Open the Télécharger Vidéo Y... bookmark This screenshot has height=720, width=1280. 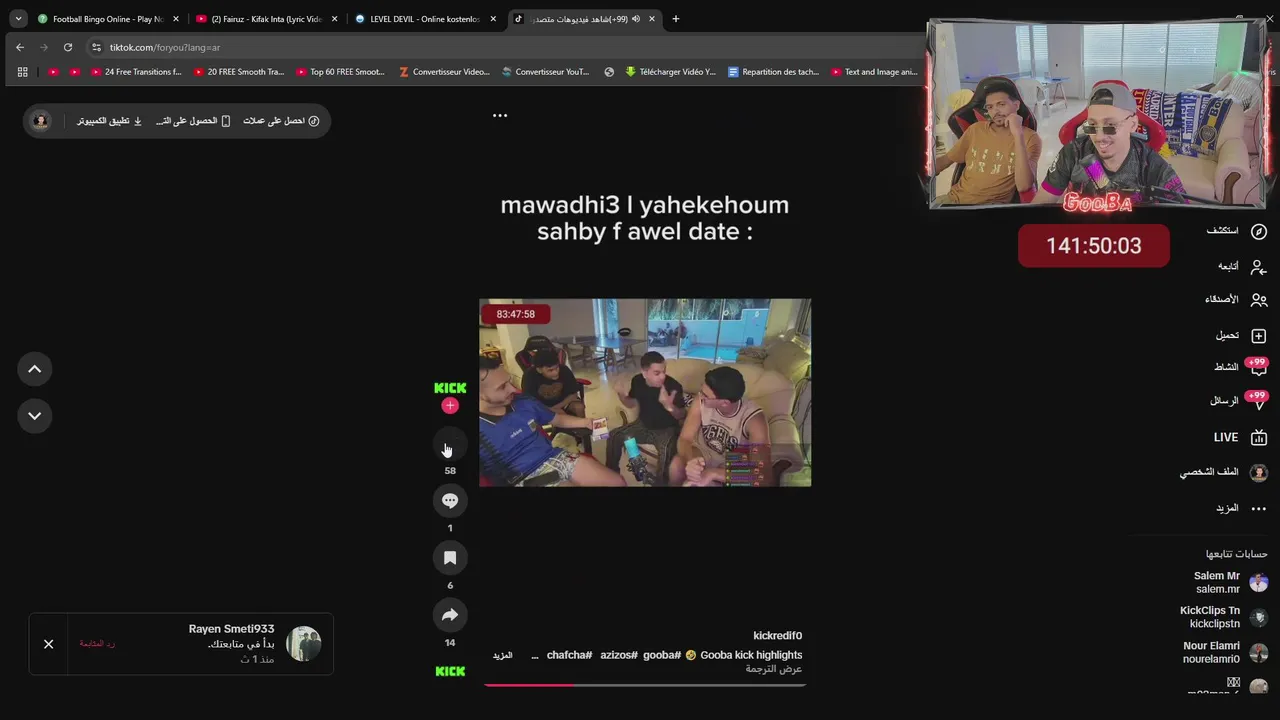(670, 72)
